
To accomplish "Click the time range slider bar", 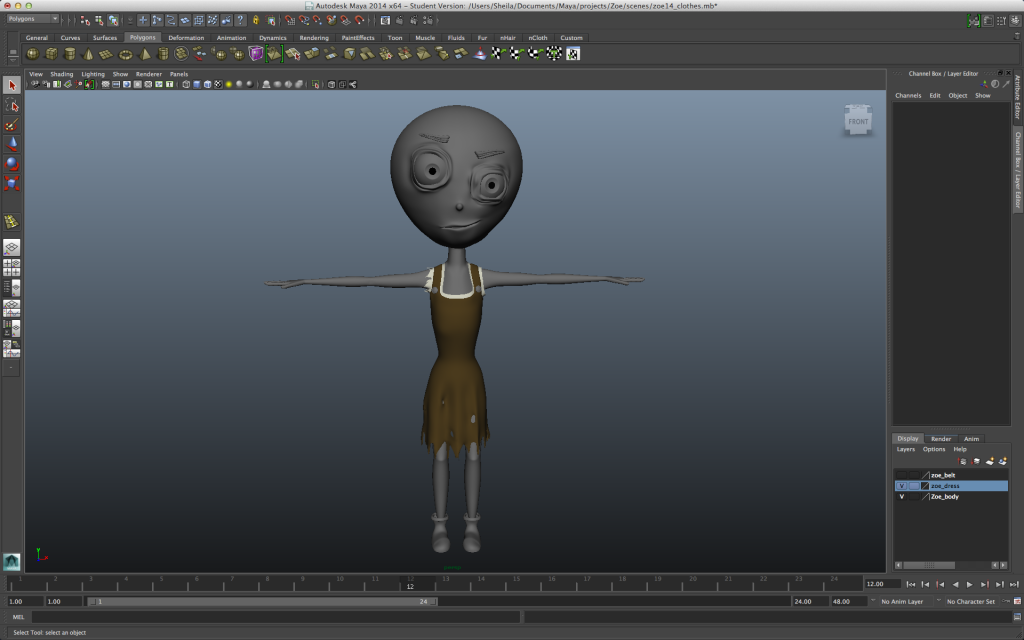I will click(261, 601).
